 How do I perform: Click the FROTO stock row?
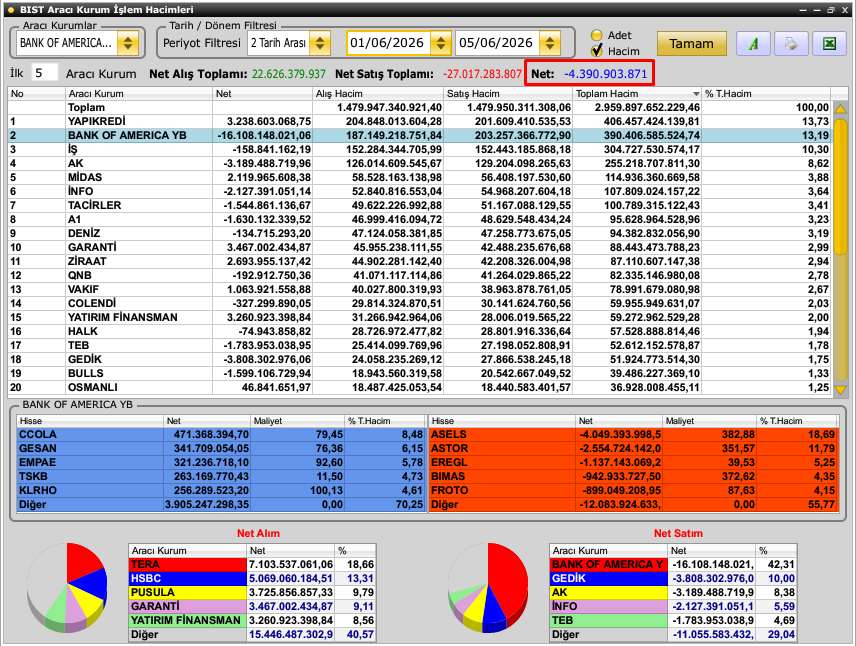tap(633, 490)
